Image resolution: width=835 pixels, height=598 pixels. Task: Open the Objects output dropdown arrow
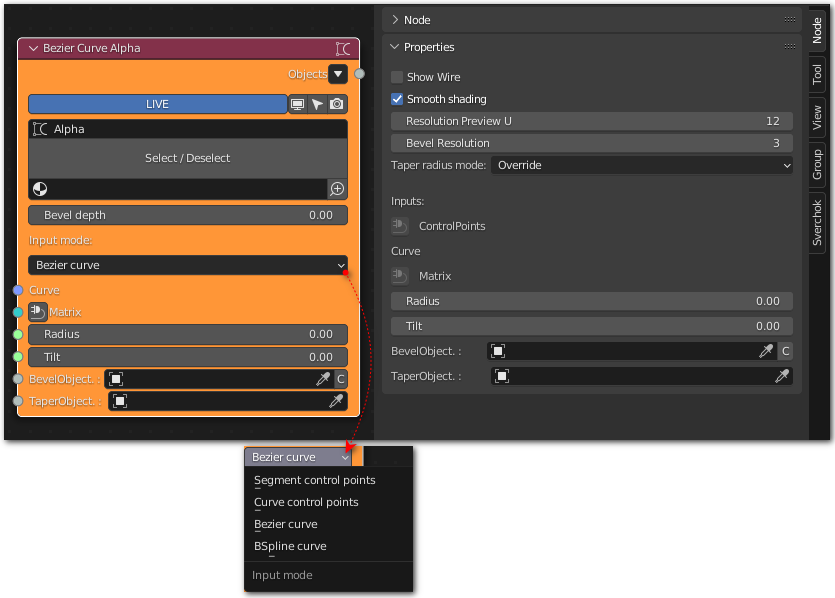[338, 74]
